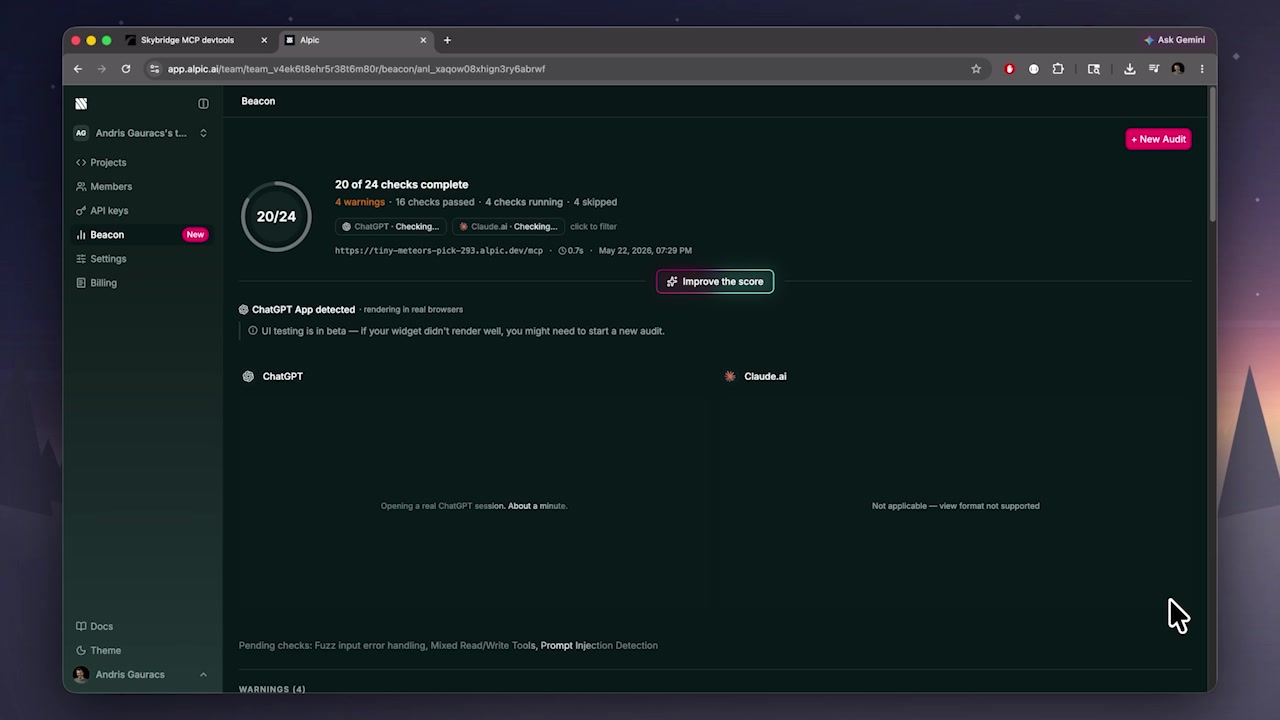
Task: Click the 4 warnings text
Action: [x=360, y=202]
